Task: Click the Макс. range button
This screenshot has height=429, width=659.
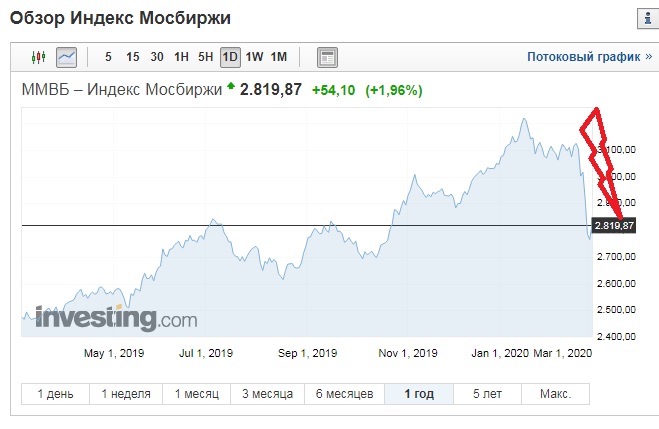Action: point(547,394)
